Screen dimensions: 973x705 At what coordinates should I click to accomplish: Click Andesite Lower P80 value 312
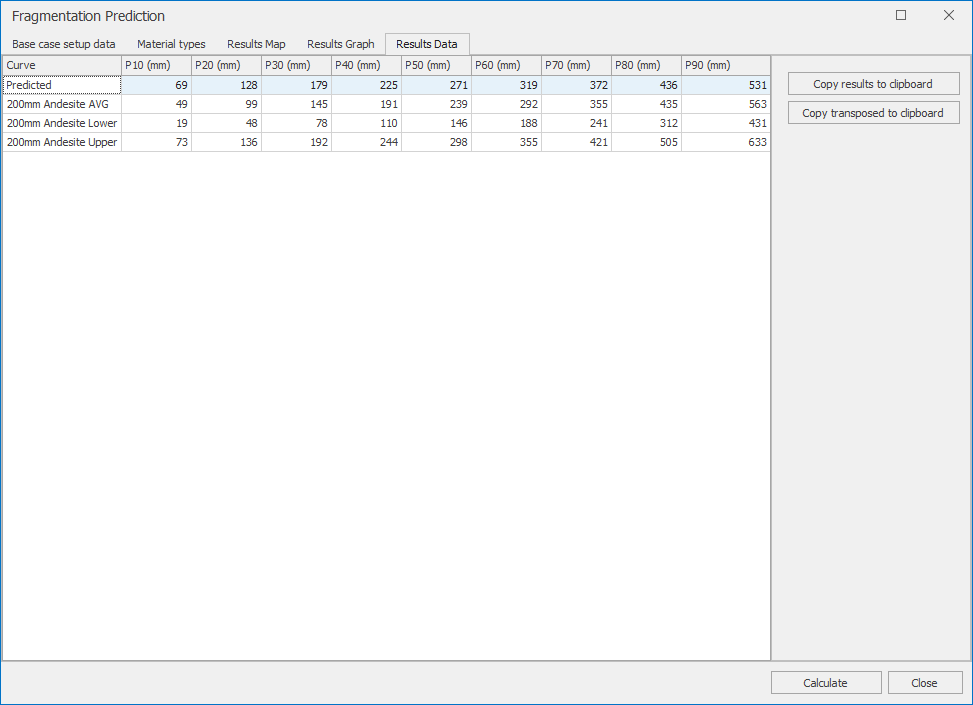click(647, 123)
